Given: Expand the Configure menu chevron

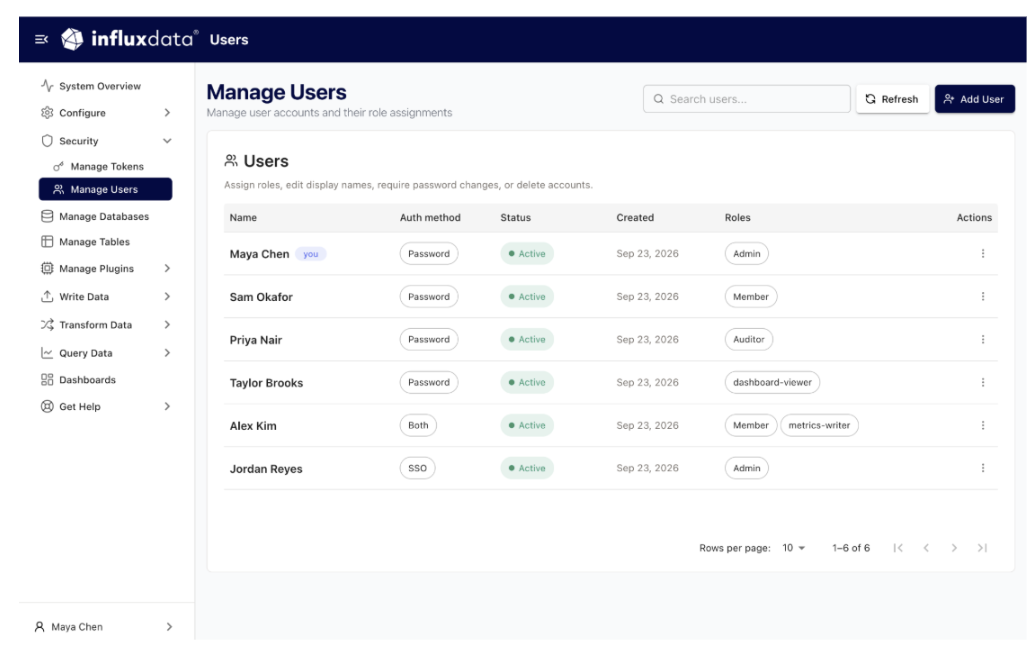Looking at the screenshot, I should pyautogui.click(x=167, y=112).
